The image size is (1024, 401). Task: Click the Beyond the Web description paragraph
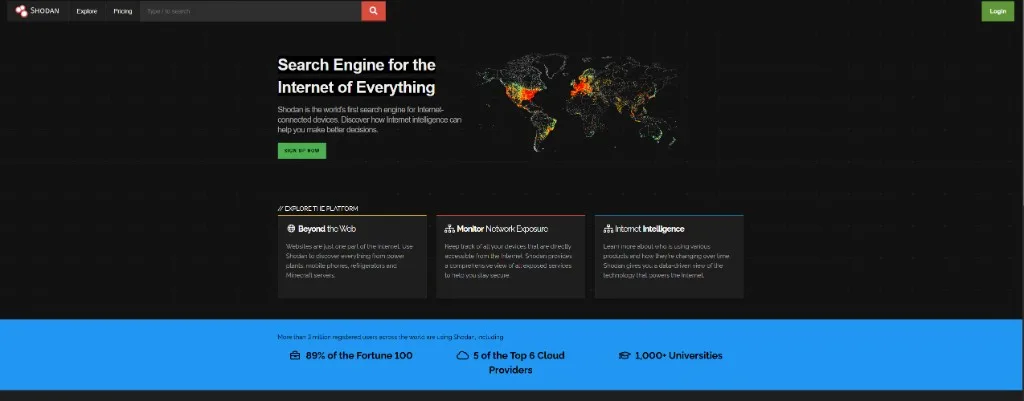(x=349, y=261)
